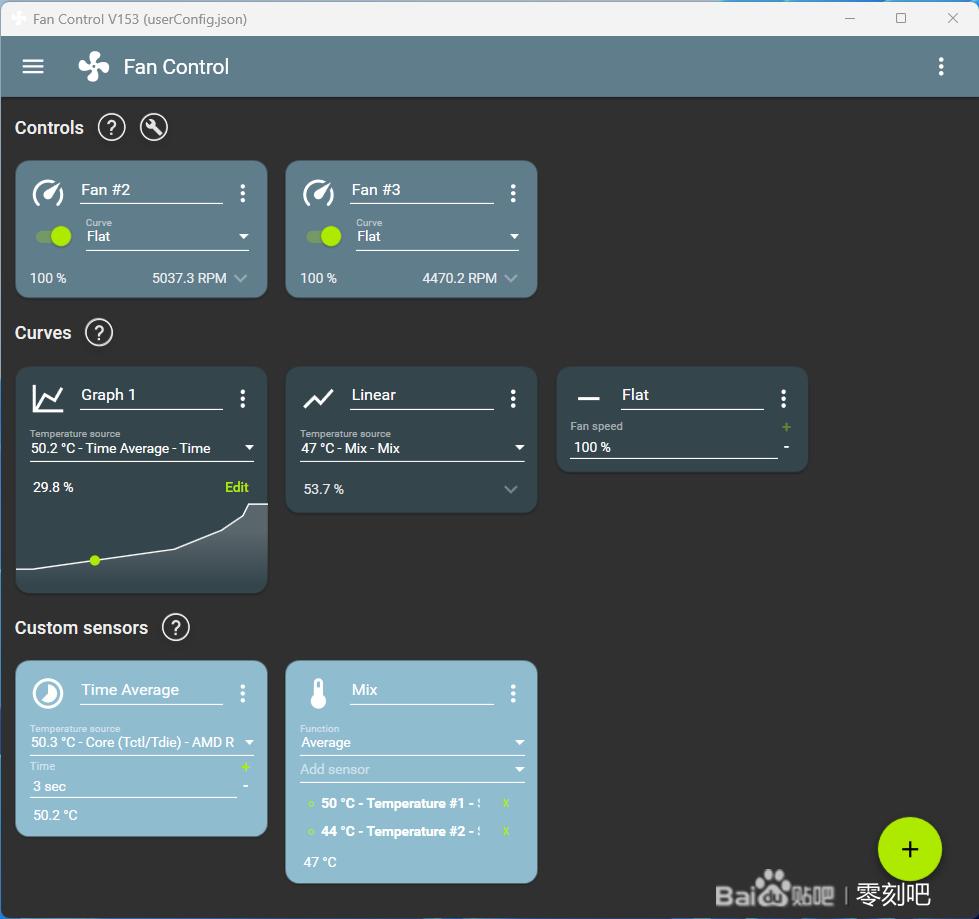Click the 47 °C Mix output value
The image size is (979, 919).
tap(320, 862)
